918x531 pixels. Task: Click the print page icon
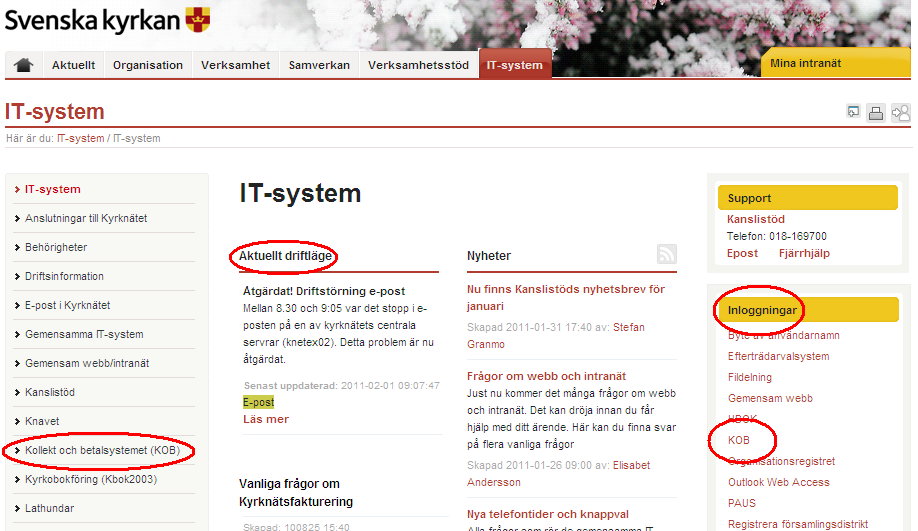tap(876, 113)
